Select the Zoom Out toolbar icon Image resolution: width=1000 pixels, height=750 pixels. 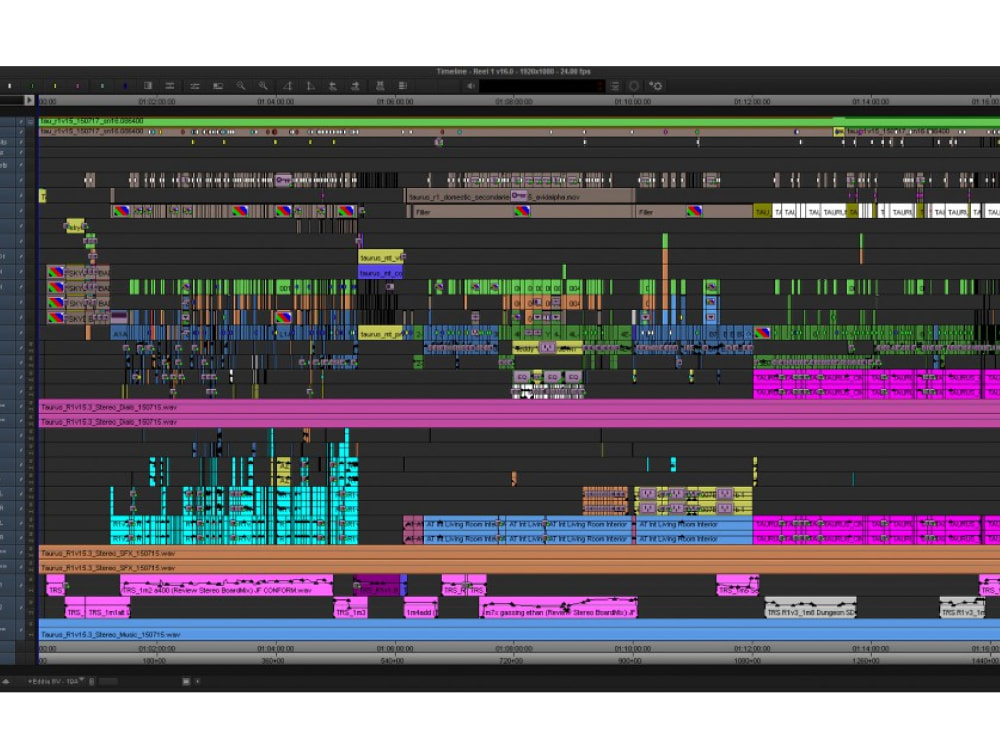tap(262, 86)
